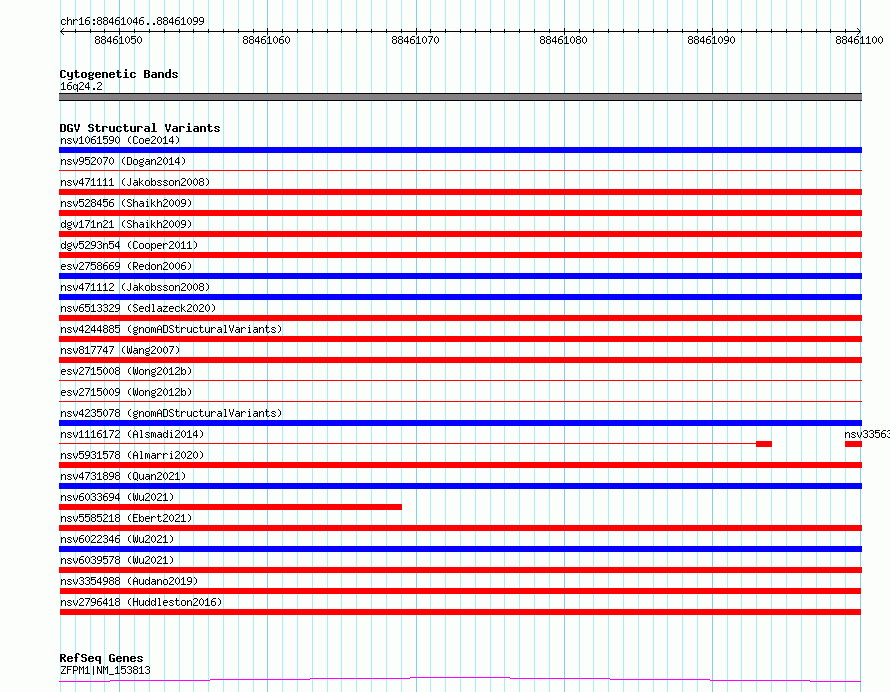Image resolution: width=890 pixels, height=692 pixels.
Task: Click the blue bar under nsv1061590
Action: (460, 150)
